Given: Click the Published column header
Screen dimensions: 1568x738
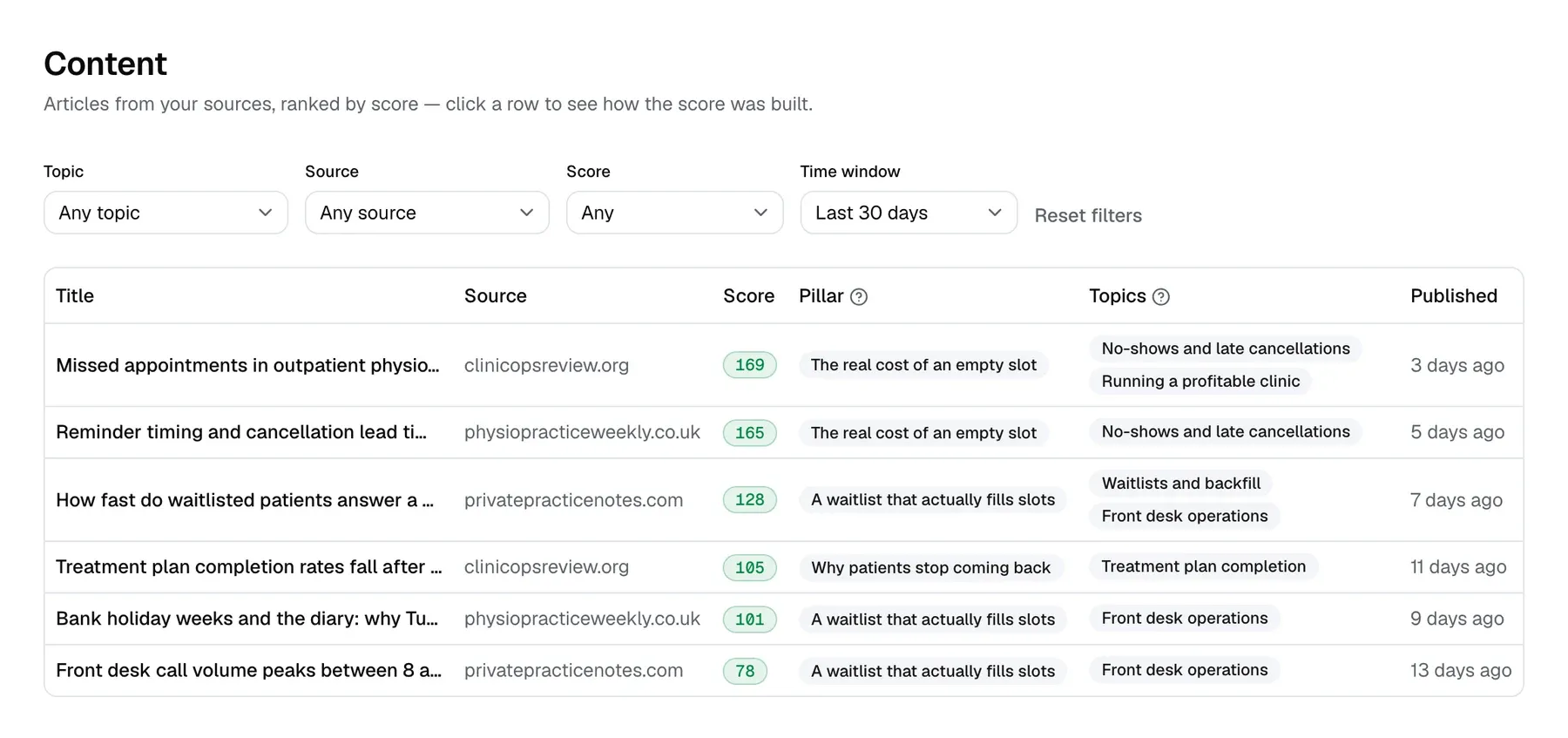Looking at the screenshot, I should coord(1453,296).
